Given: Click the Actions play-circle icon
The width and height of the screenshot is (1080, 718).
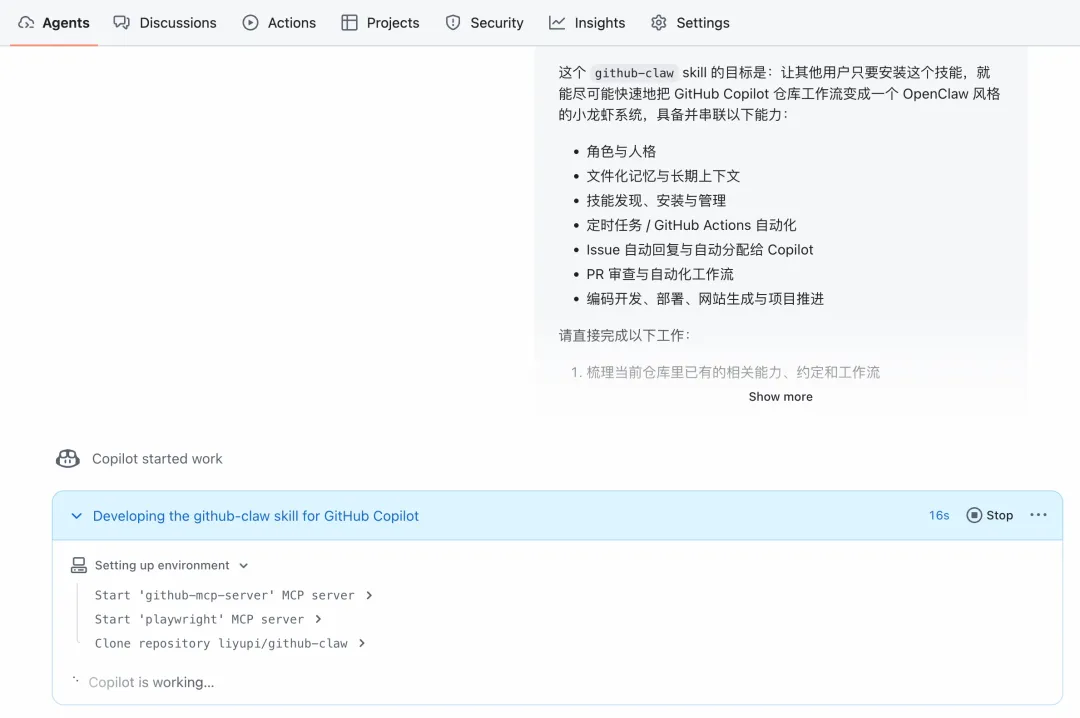Looking at the screenshot, I should (x=249, y=22).
